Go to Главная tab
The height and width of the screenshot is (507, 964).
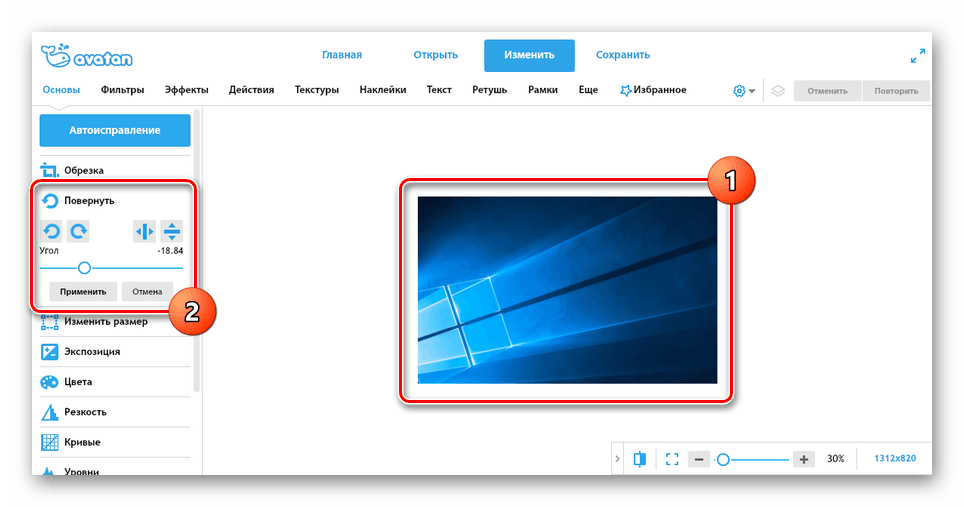[x=342, y=55]
